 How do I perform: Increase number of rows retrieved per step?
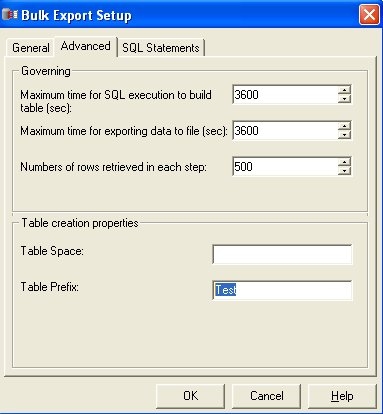pos(344,162)
